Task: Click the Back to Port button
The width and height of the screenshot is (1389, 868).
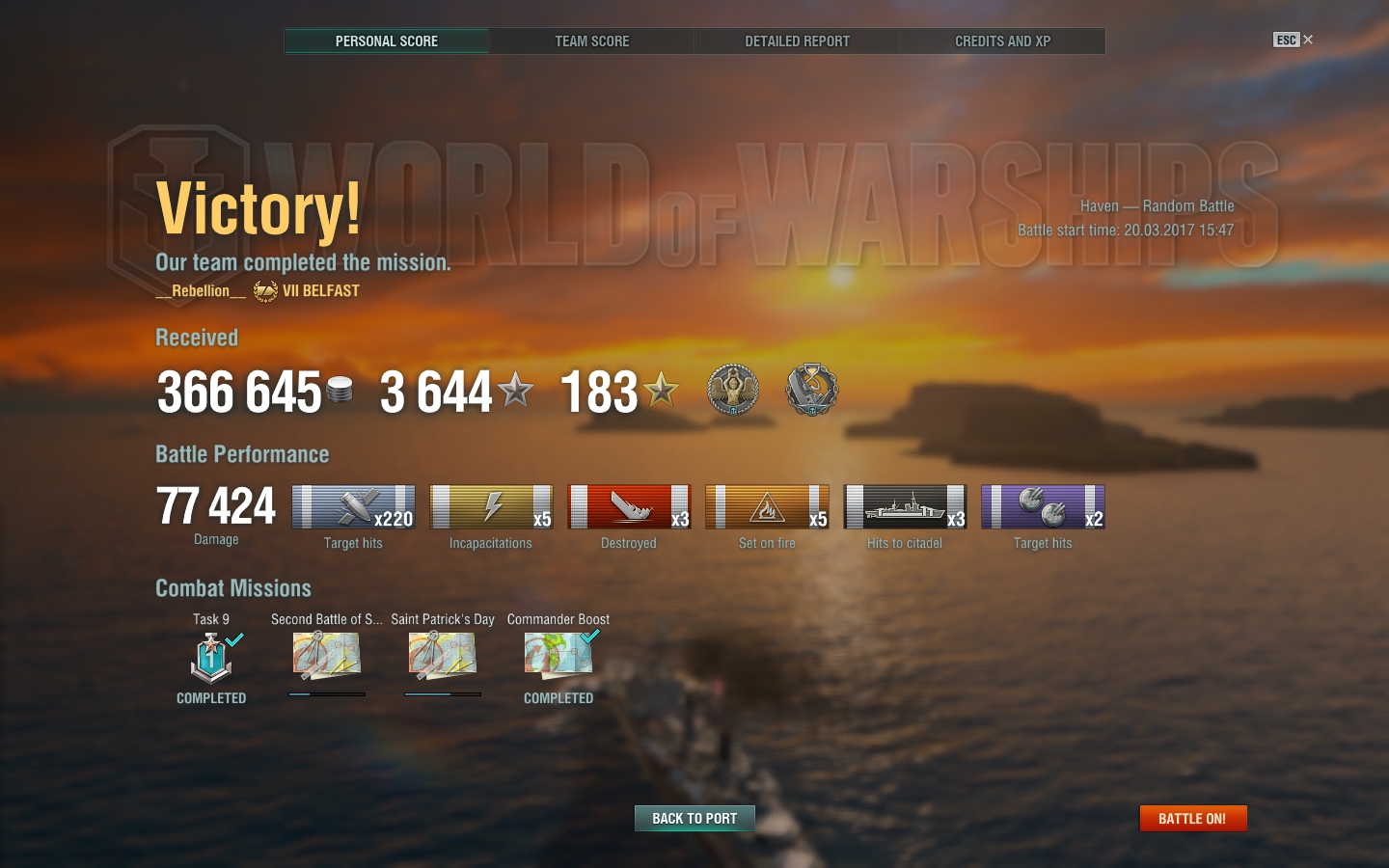Action: (x=694, y=818)
